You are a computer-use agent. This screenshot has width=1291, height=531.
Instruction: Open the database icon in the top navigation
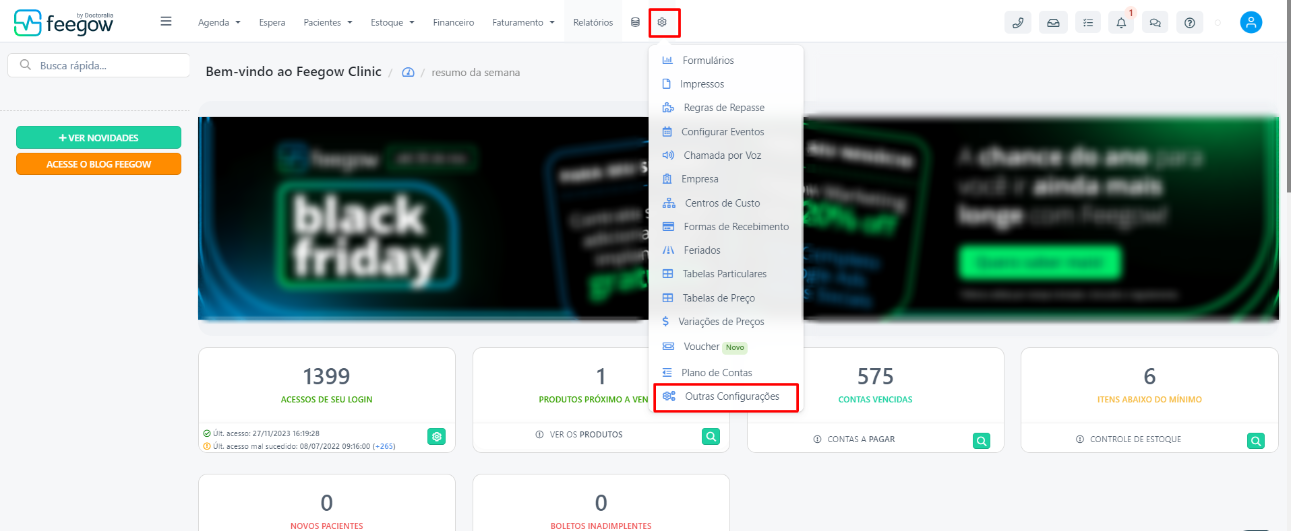point(635,22)
